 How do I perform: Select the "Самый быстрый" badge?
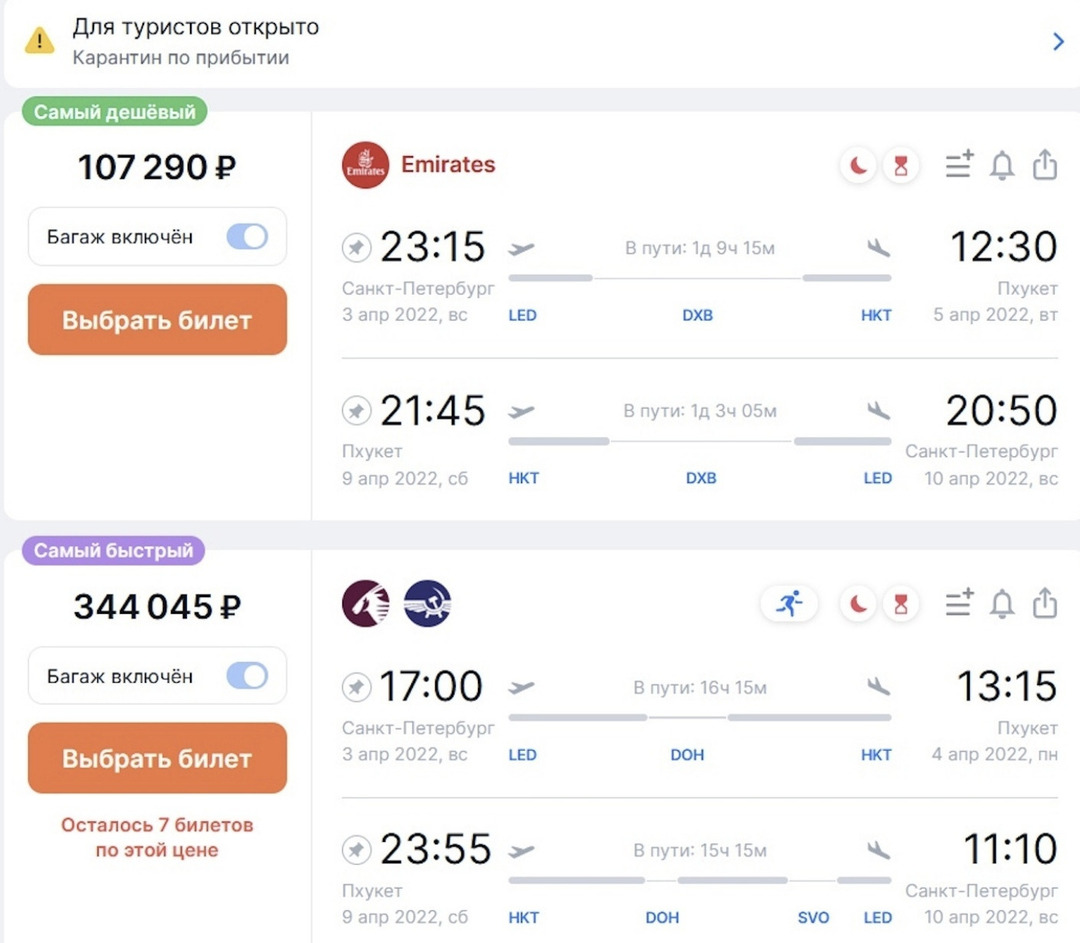click(x=114, y=550)
